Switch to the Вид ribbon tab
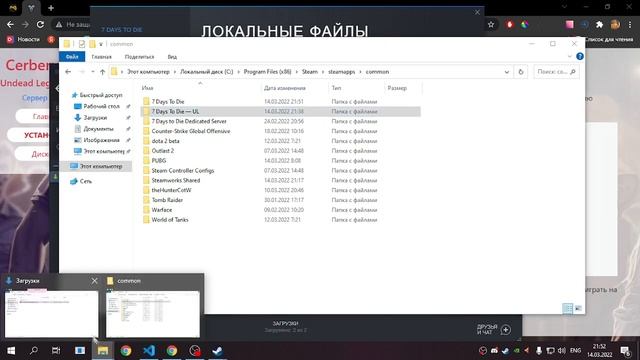Viewport: 640px width, 360px height. [x=172, y=57]
